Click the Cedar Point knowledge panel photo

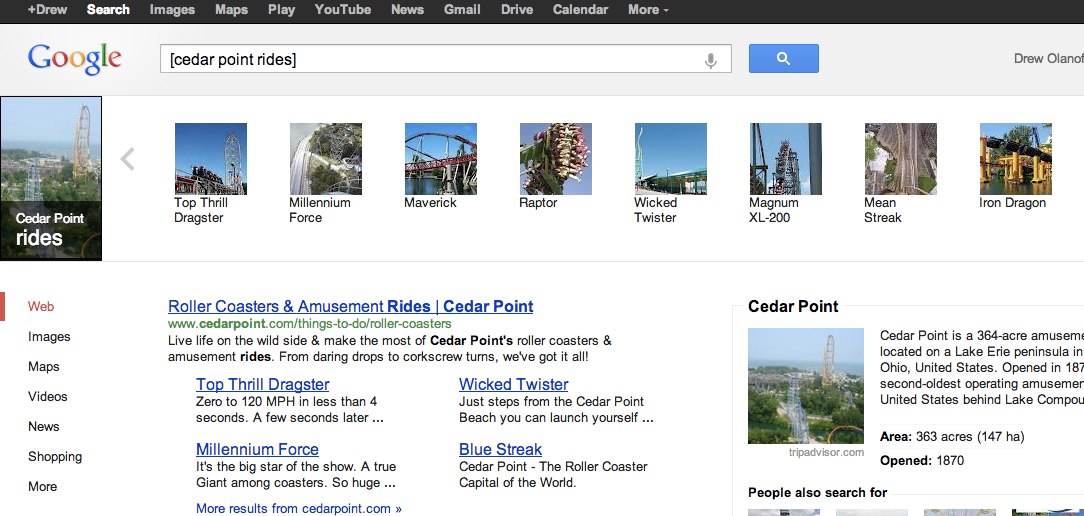805,386
